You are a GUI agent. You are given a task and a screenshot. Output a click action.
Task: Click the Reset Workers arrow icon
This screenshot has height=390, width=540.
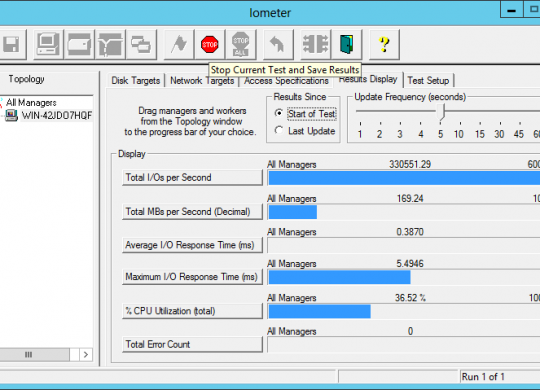278,44
